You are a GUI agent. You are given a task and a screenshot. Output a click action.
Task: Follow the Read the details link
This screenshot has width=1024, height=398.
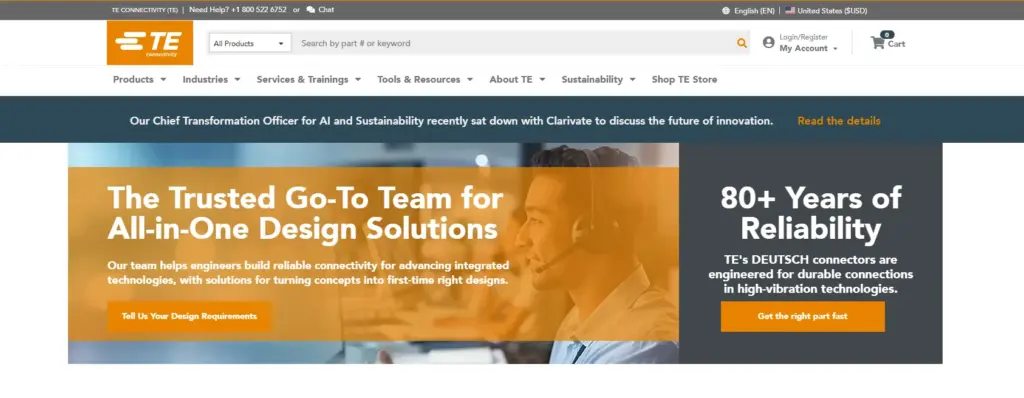839,121
